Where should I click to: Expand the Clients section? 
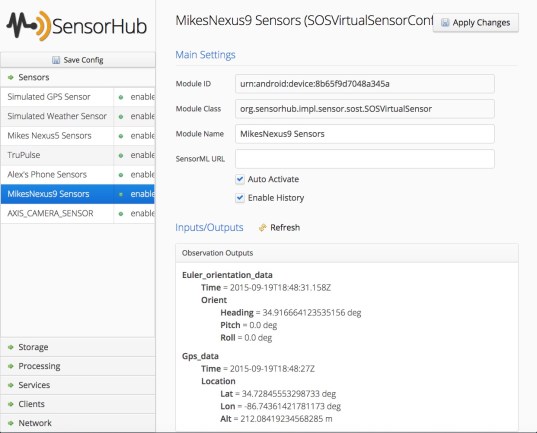pyautogui.click(x=78, y=404)
